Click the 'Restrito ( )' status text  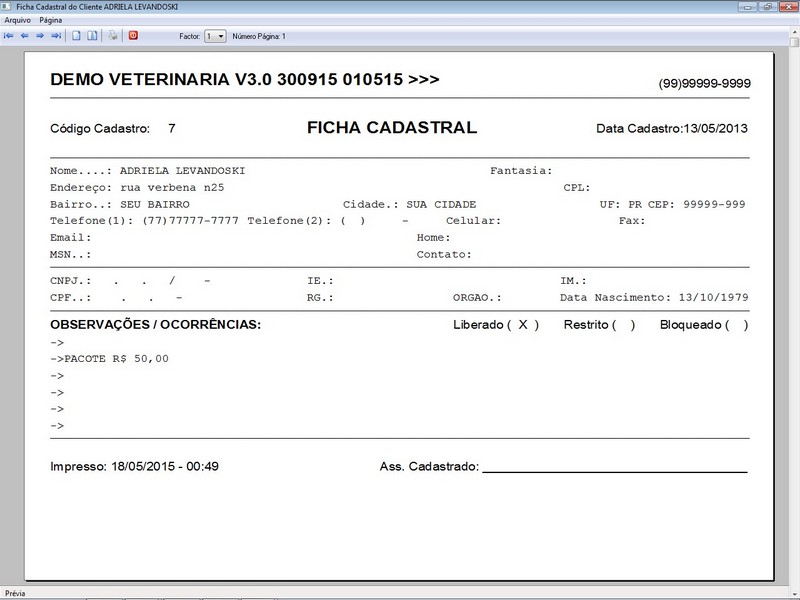pyautogui.click(x=599, y=325)
